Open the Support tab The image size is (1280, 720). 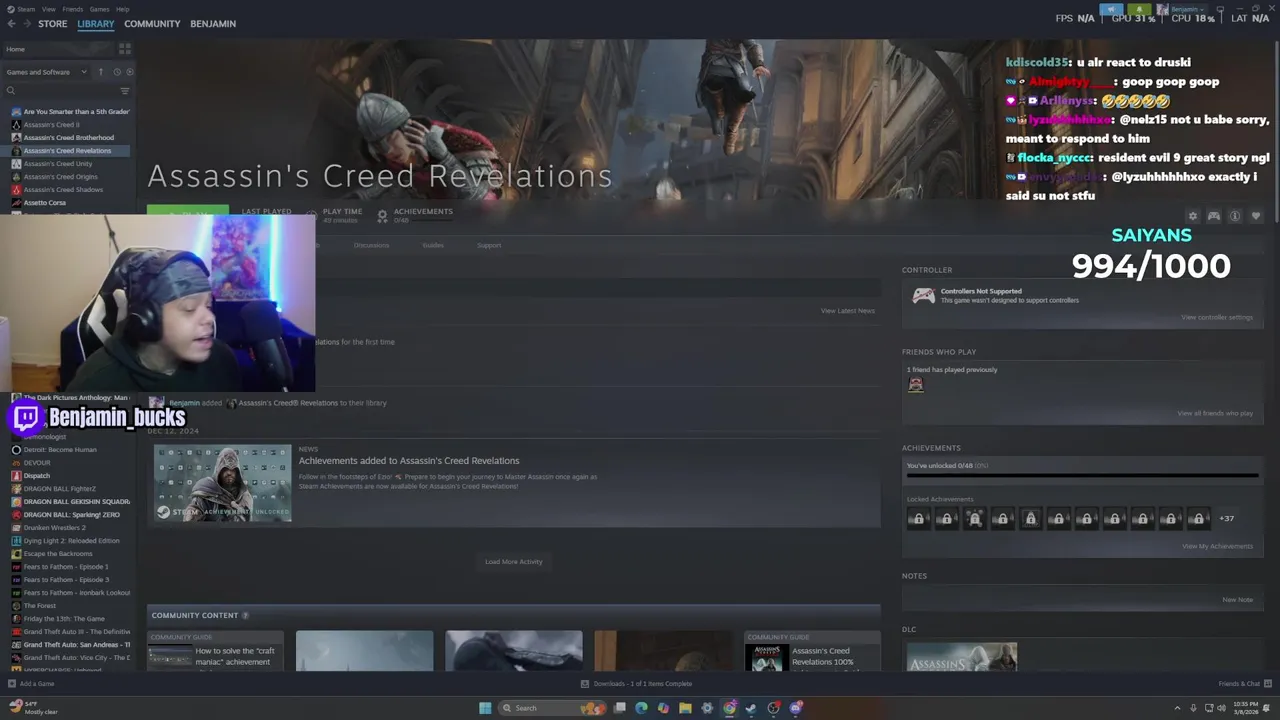click(x=489, y=245)
